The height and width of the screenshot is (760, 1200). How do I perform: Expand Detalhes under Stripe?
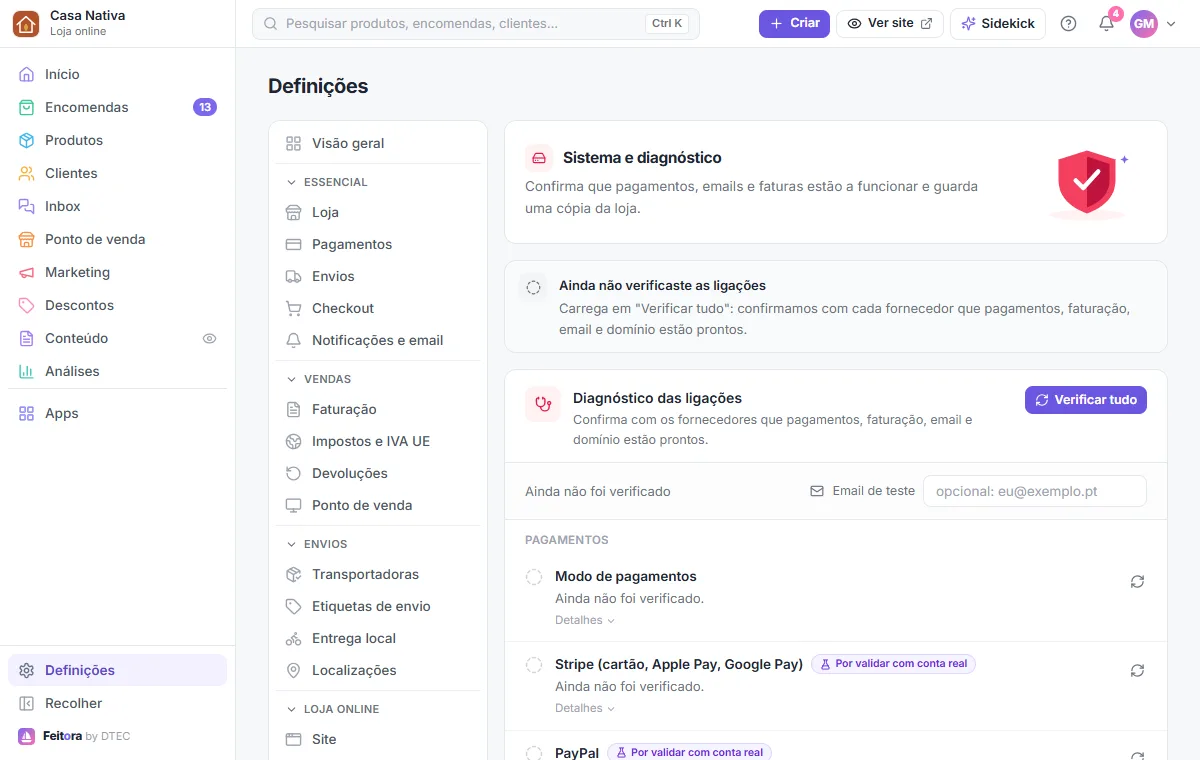pyautogui.click(x=585, y=708)
